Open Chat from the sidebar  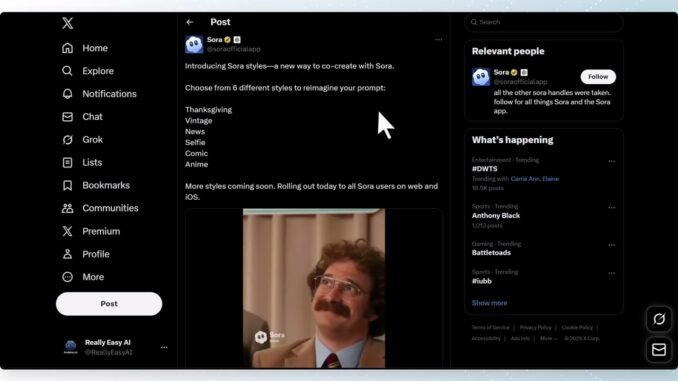[x=82, y=117]
